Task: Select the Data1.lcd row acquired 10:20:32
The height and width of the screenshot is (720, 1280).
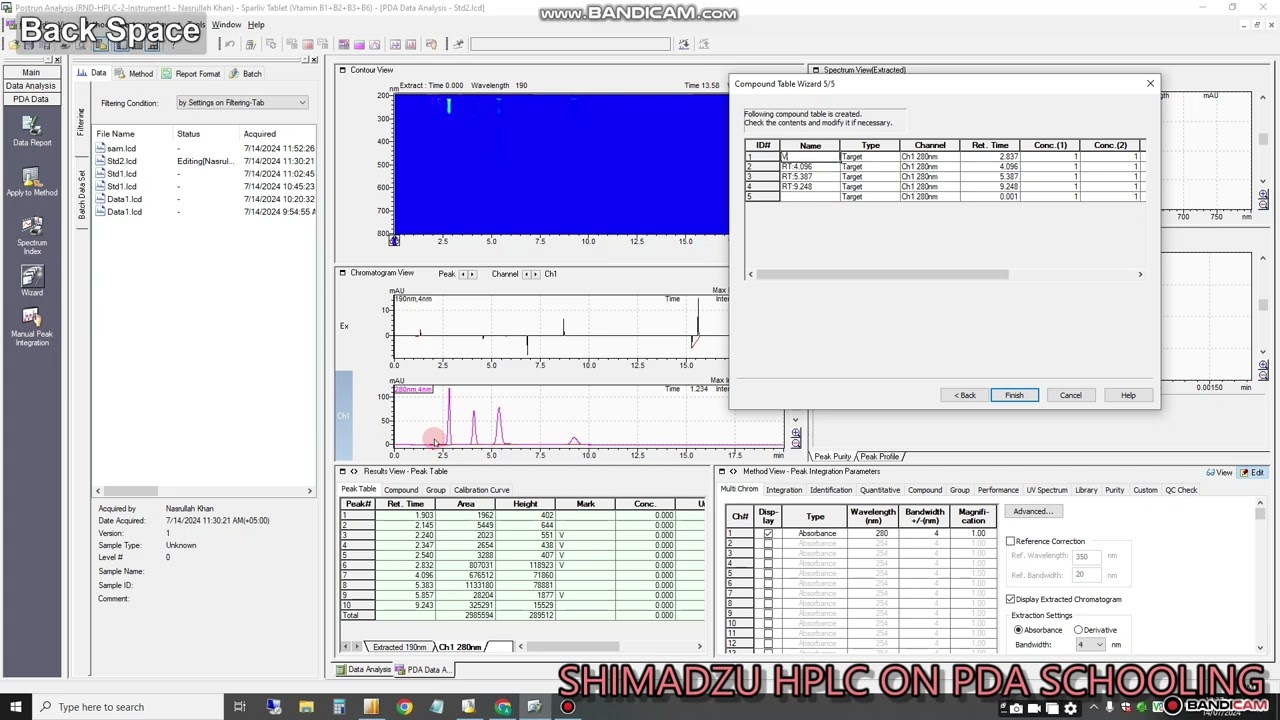Action: click(204, 199)
